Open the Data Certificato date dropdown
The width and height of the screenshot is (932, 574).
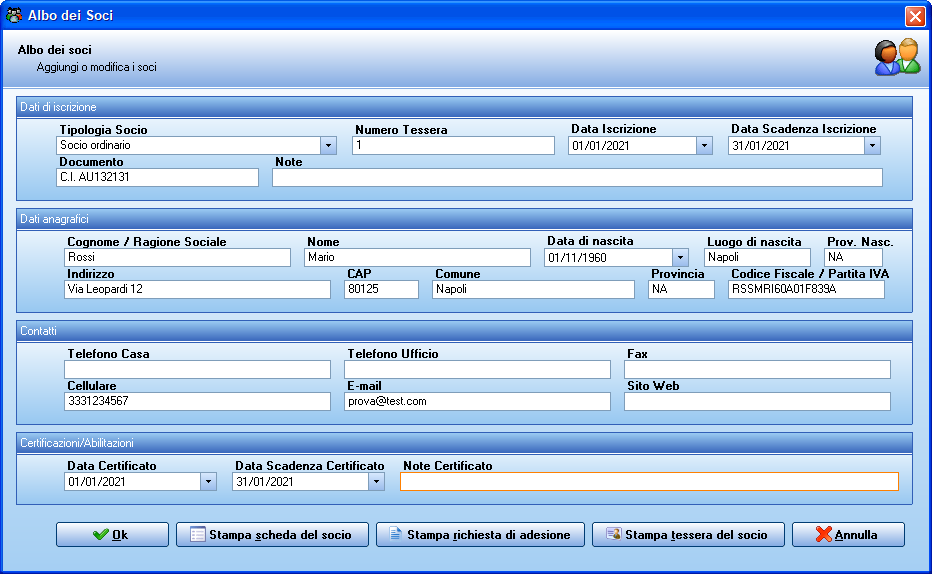pyautogui.click(x=208, y=482)
